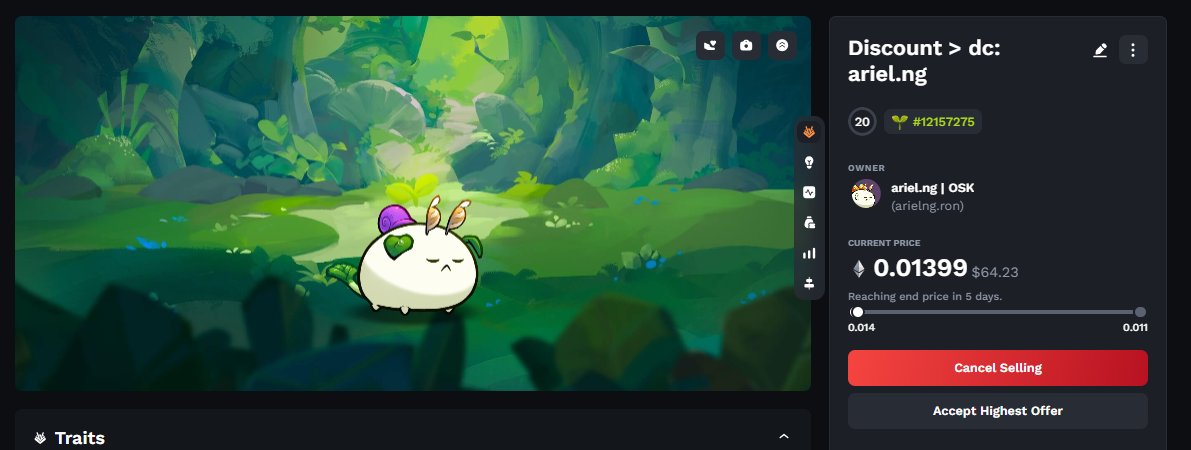Click the Accept Highest Offer button

pos(997,411)
